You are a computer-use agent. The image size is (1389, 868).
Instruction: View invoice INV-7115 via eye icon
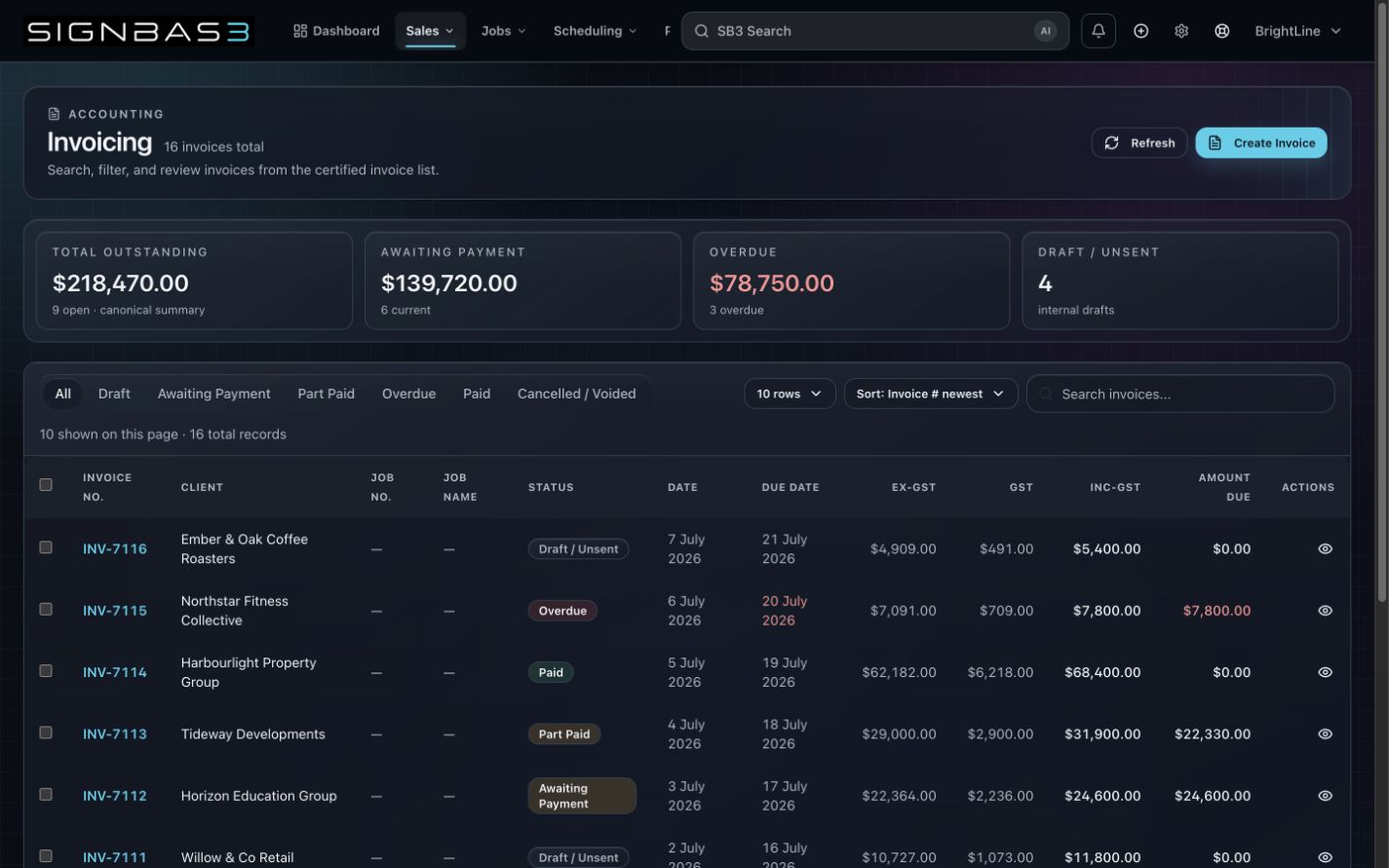coord(1325,611)
